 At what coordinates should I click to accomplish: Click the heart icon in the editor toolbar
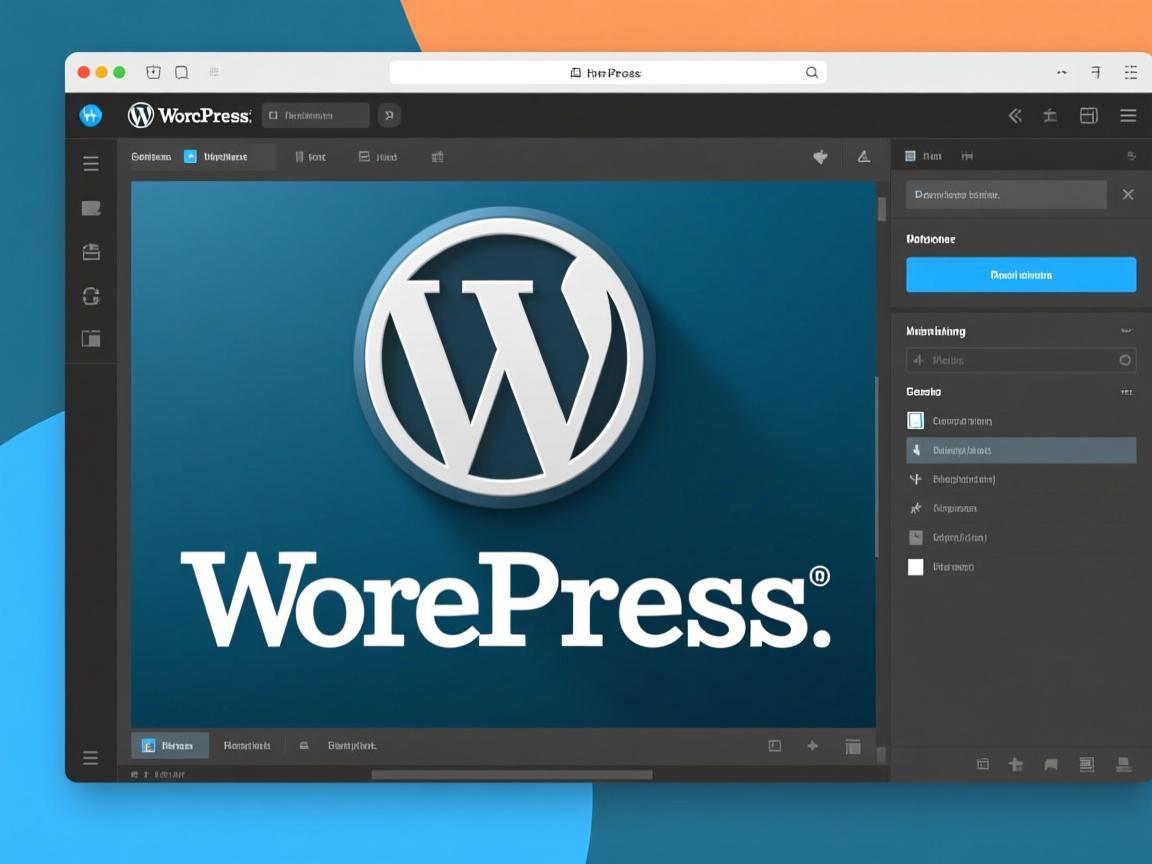tap(820, 157)
